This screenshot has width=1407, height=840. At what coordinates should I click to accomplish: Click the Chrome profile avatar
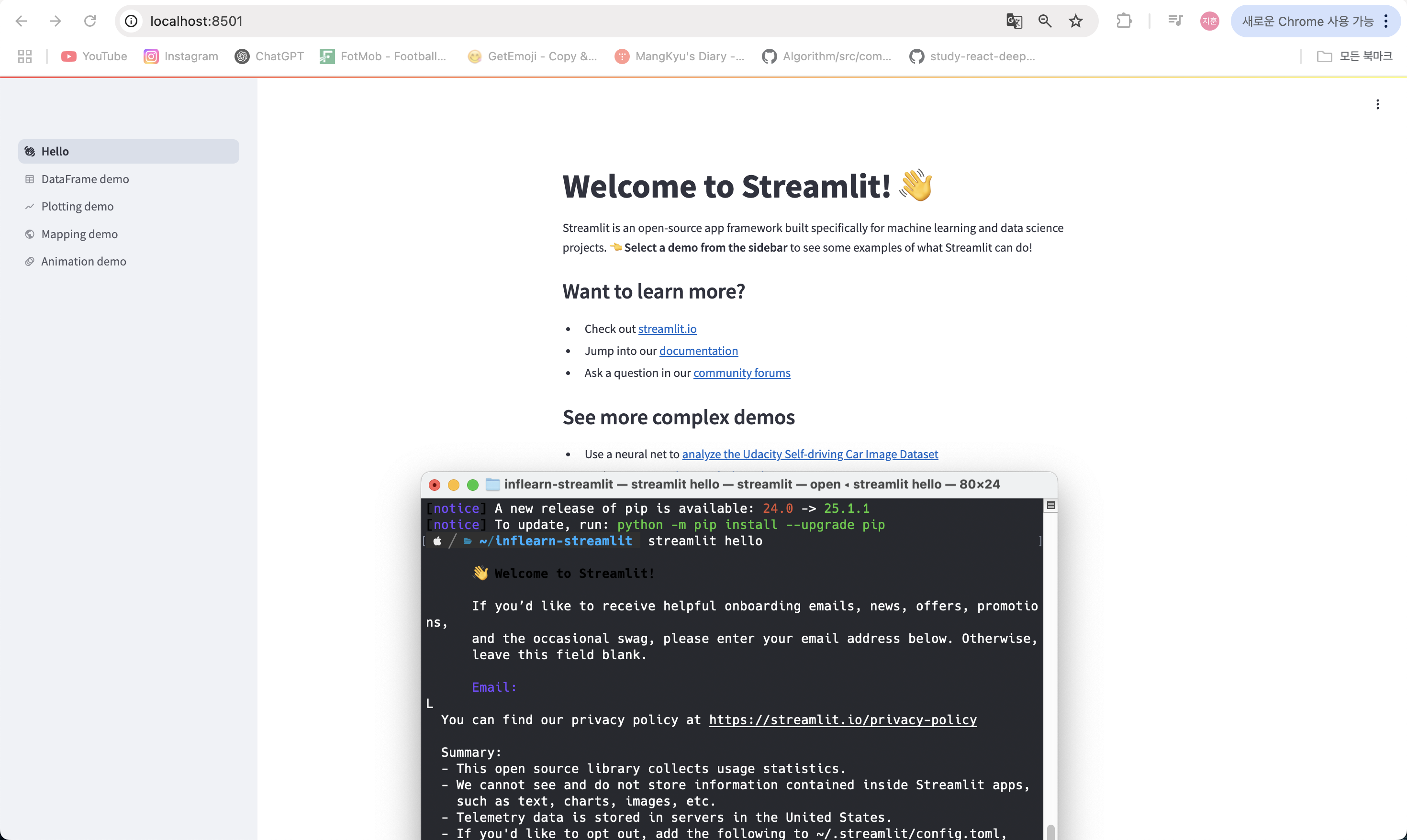pos(1209,21)
